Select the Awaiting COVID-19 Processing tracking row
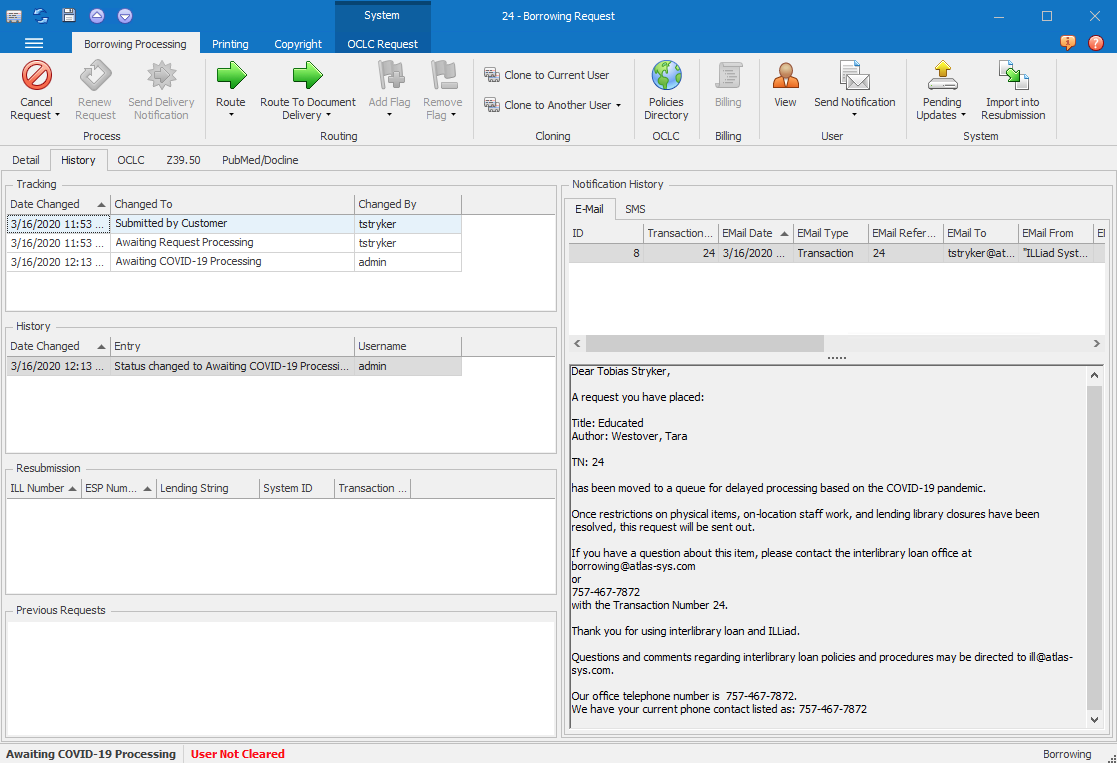1117x763 pixels. click(188, 262)
